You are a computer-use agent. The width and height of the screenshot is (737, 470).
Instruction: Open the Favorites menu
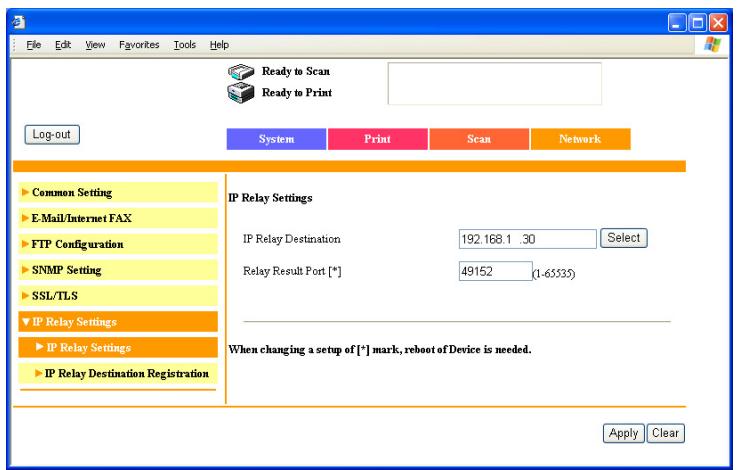tap(139, 45)
